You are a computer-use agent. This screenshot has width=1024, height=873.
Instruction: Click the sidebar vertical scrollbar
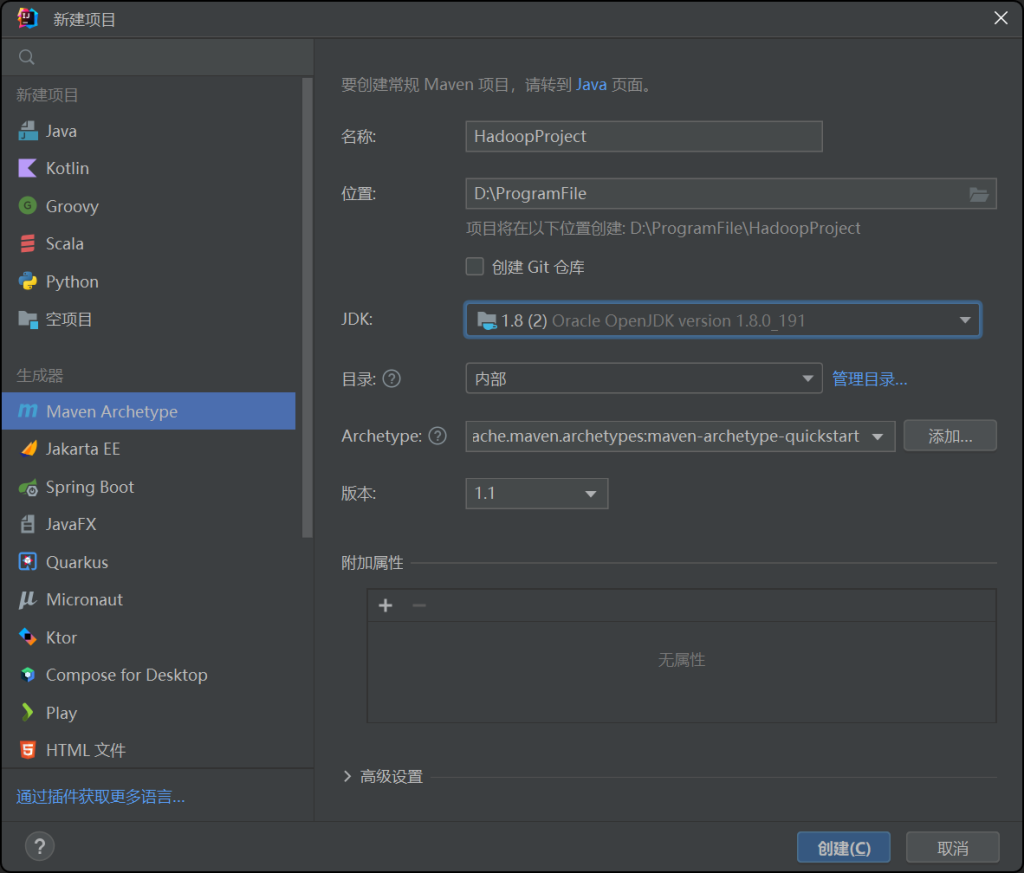pyautogui.click(x=307, y=300)
